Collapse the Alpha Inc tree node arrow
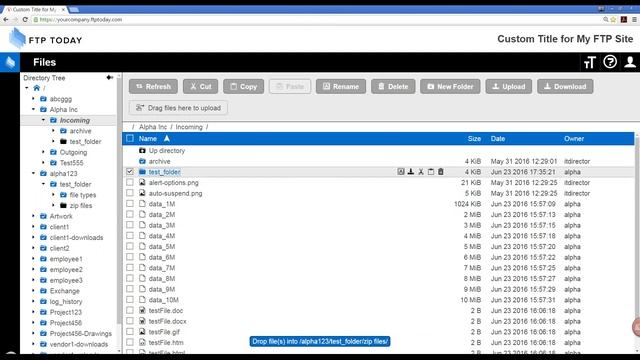This screenshot has width=640, height=360. (33, 109)
